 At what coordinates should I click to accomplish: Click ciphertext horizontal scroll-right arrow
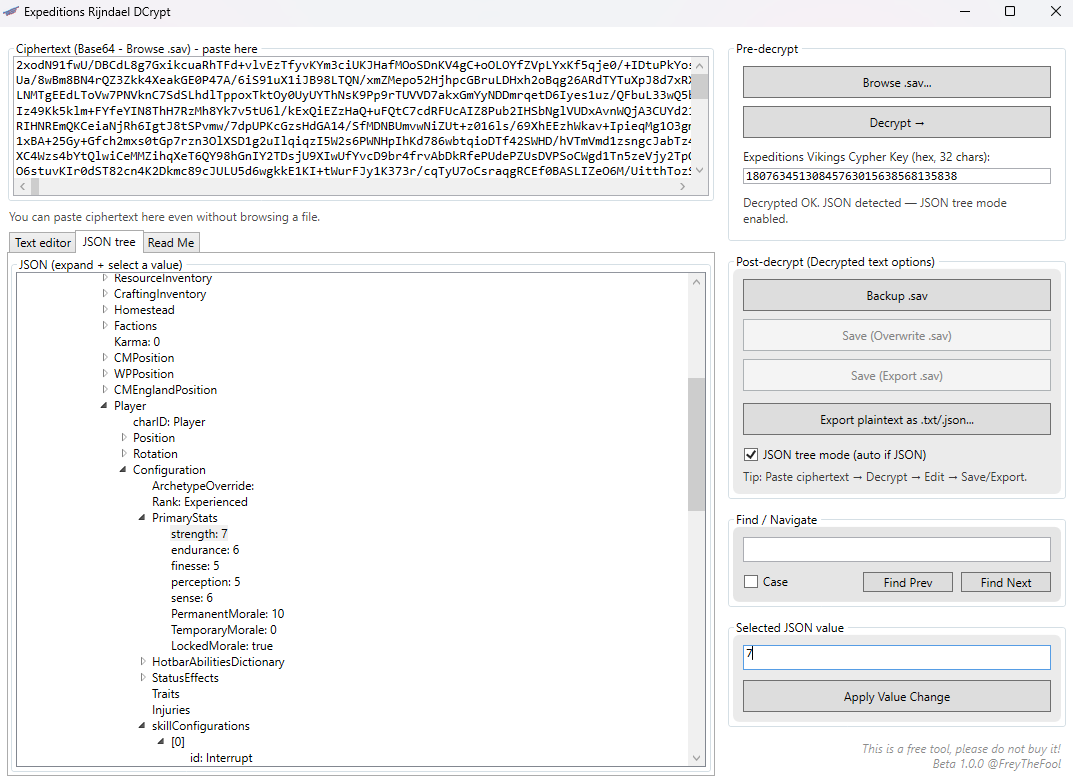pyautogui.click(x=682, y=186)
